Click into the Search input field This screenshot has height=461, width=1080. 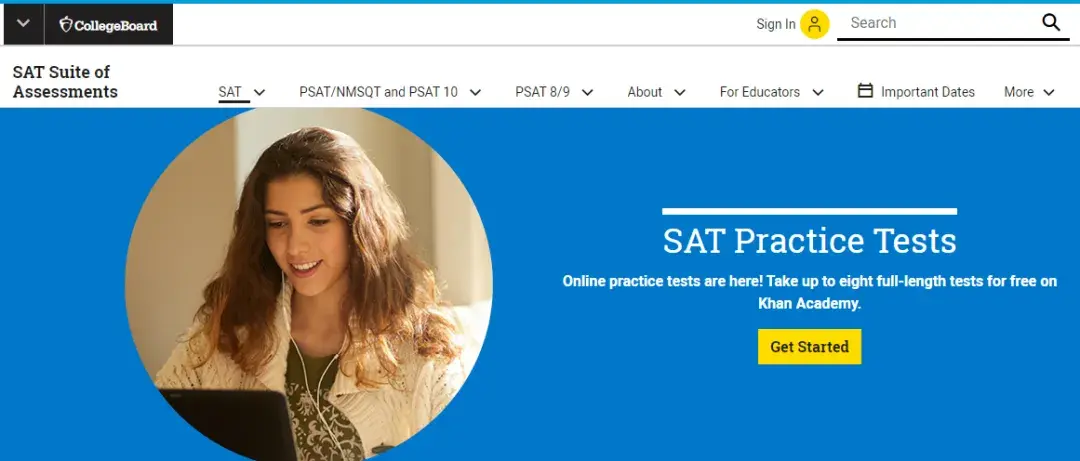pos(940,23)
